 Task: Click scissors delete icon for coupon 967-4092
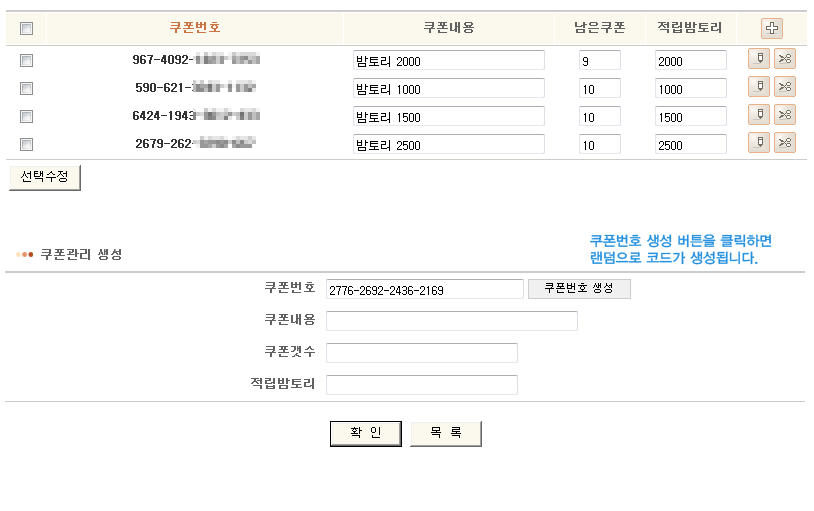tap(785, 60)
